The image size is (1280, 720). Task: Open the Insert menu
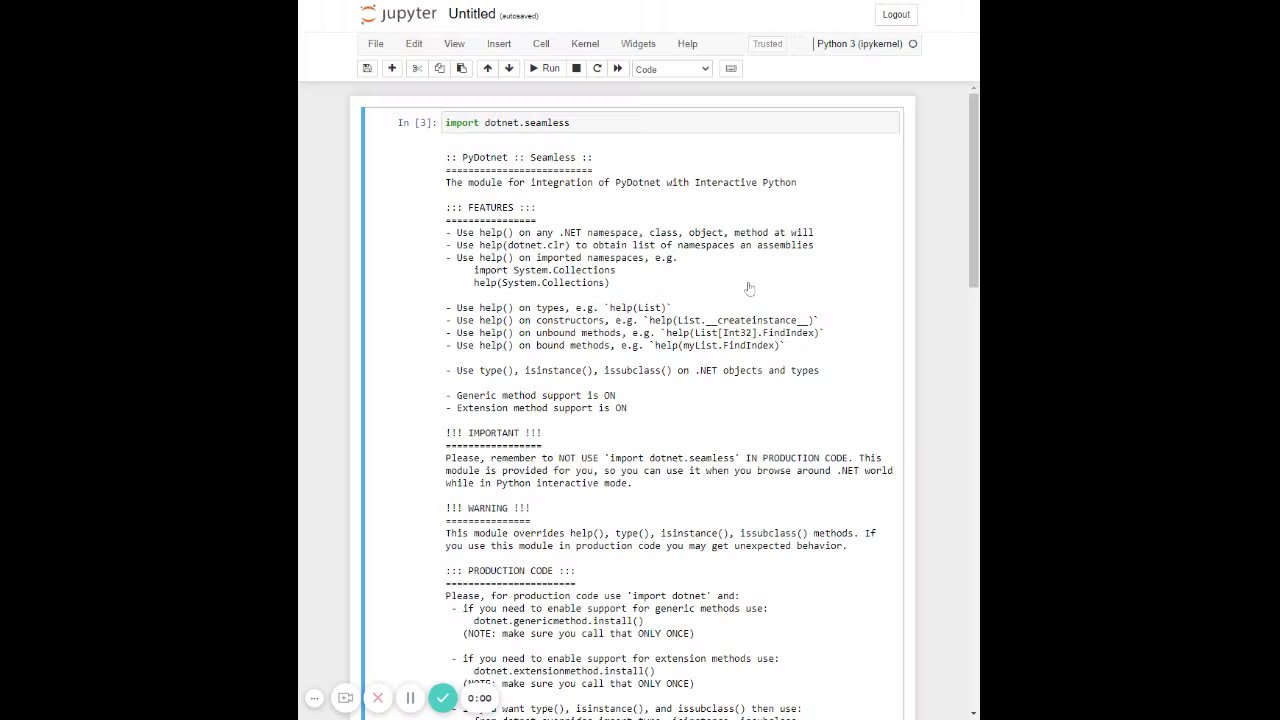click(499, 44)
